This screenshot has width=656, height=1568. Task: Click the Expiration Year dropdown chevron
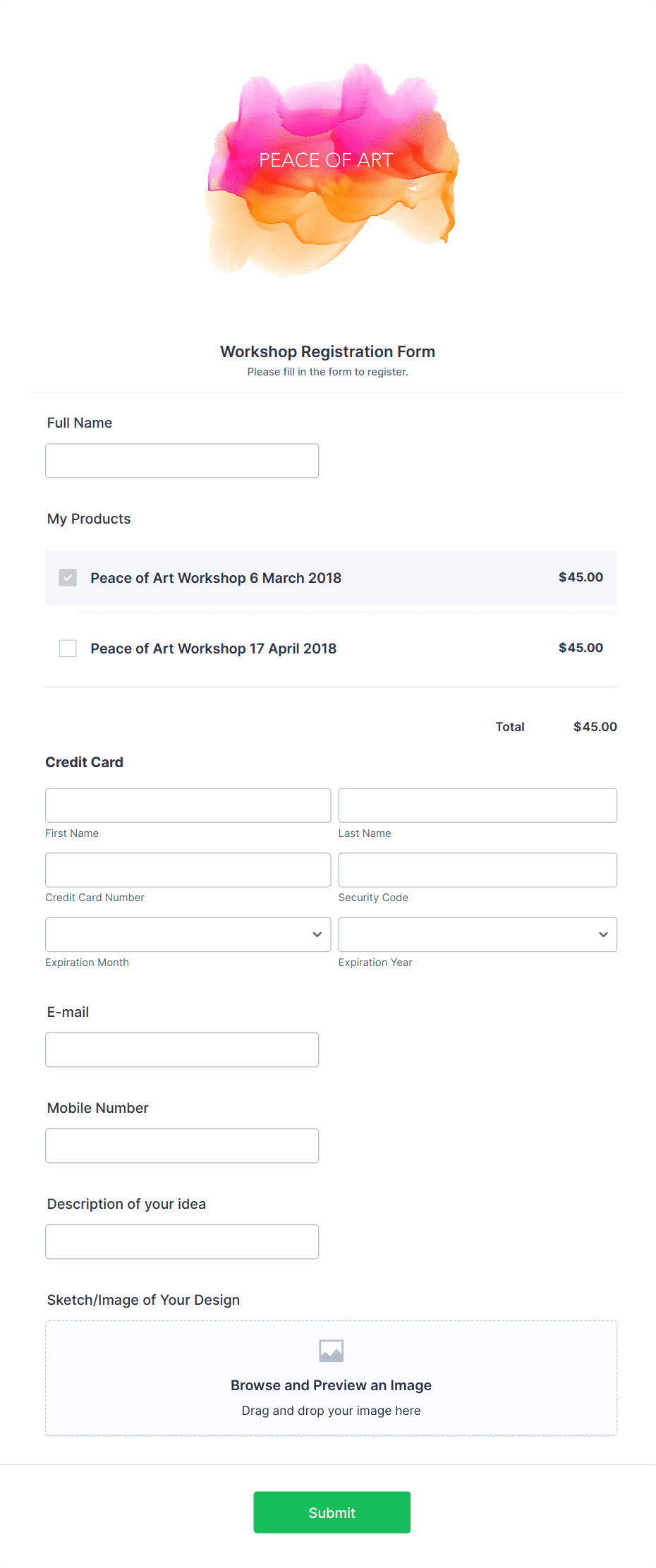click(x=604, y=934)
